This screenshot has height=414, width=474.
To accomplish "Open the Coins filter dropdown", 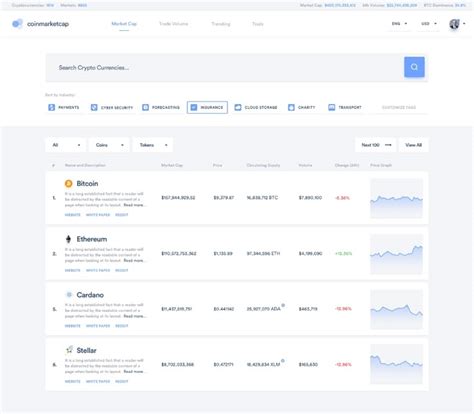I will [109, 145].
